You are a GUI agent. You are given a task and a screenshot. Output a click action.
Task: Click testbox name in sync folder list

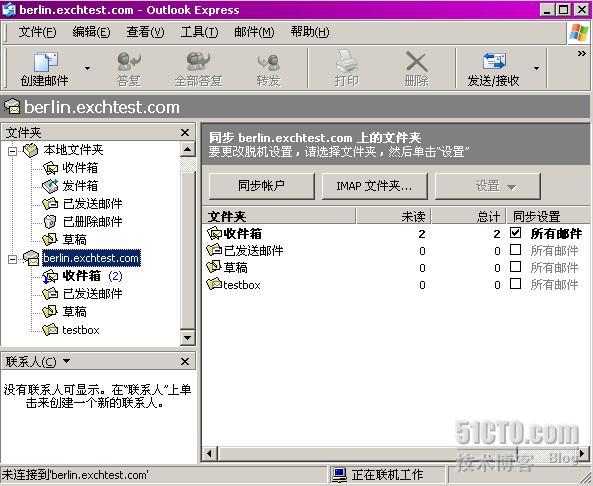(242, 284)
